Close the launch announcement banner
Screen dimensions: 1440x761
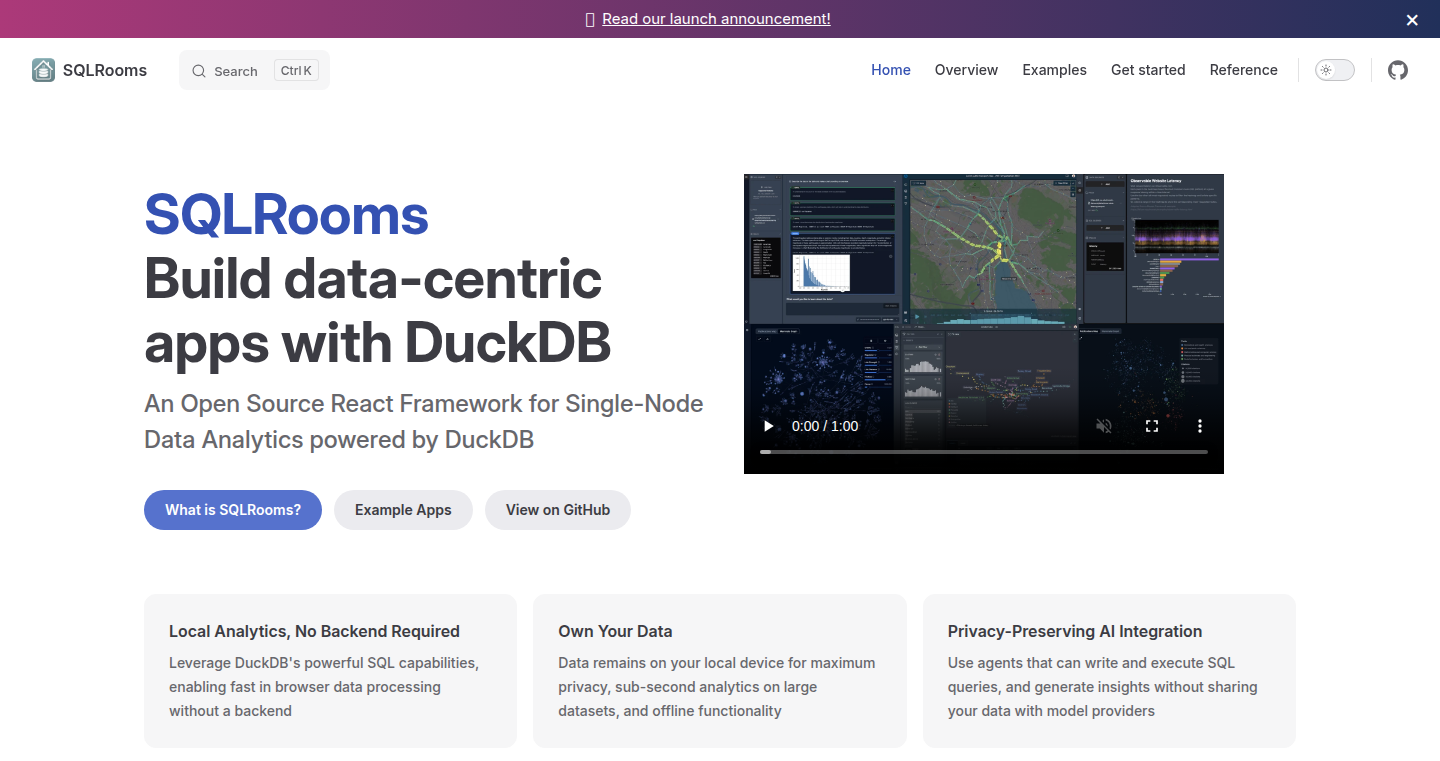[1412, 20]
